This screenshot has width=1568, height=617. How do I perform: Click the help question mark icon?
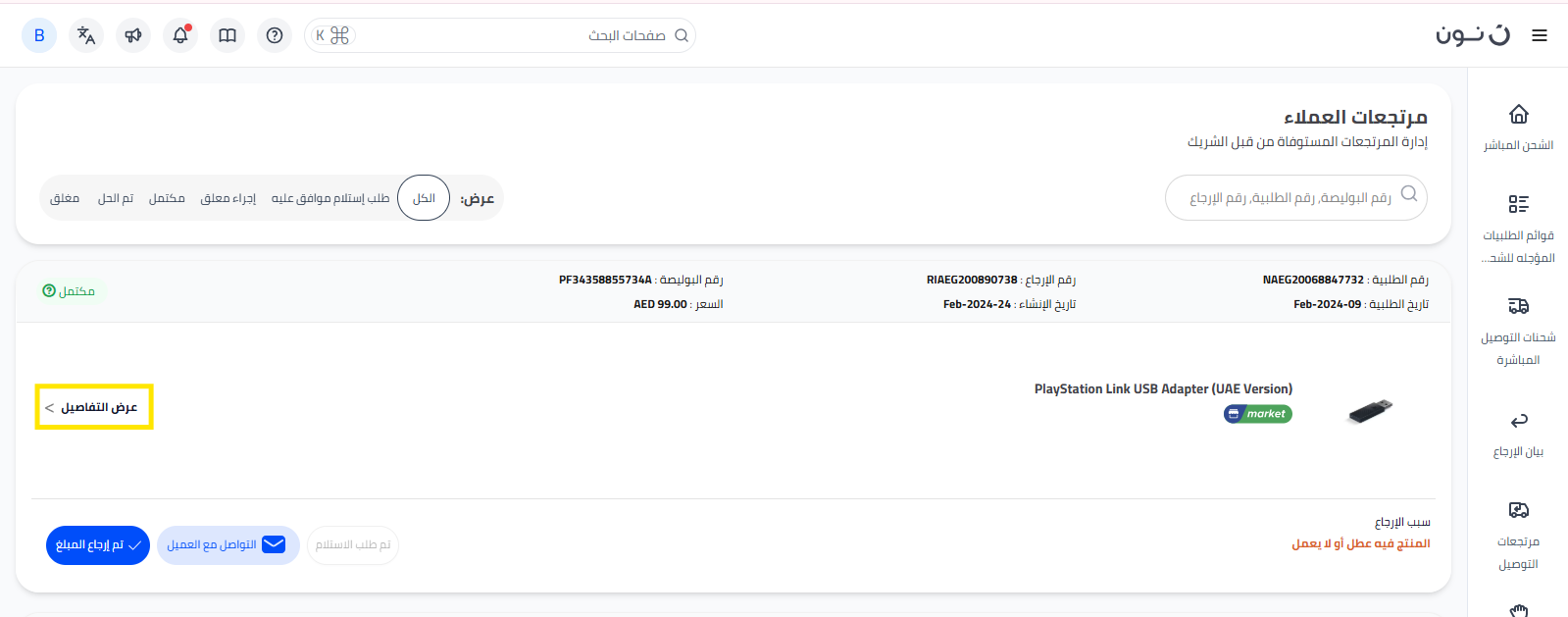pos(275,35)
